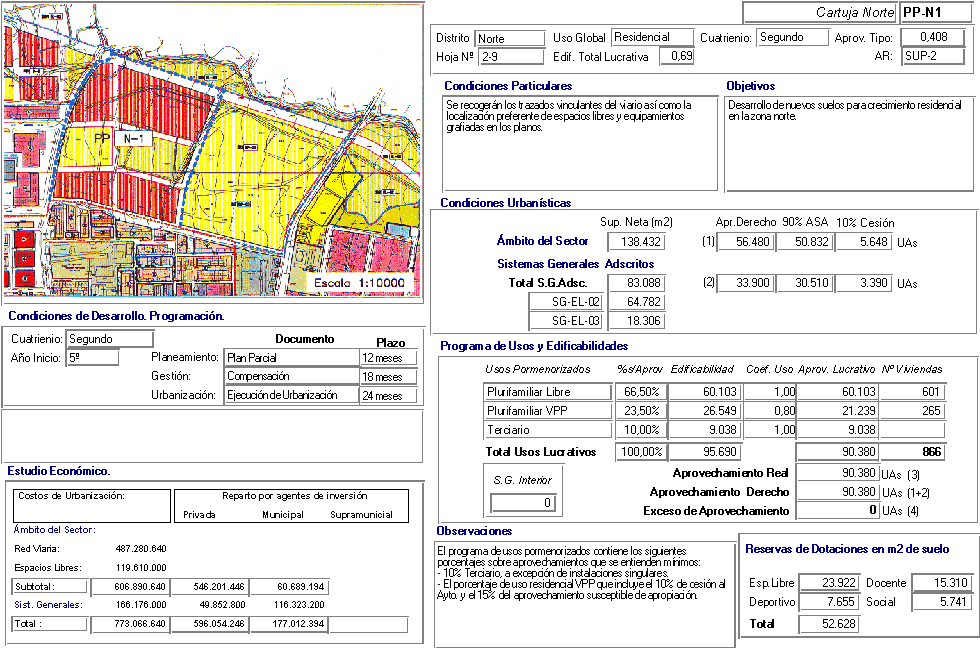Image resolution: width=980 pixels, height=648 pixels.
Task: Click the Distrito field showing Norte
Action: (x=504, y=38)
